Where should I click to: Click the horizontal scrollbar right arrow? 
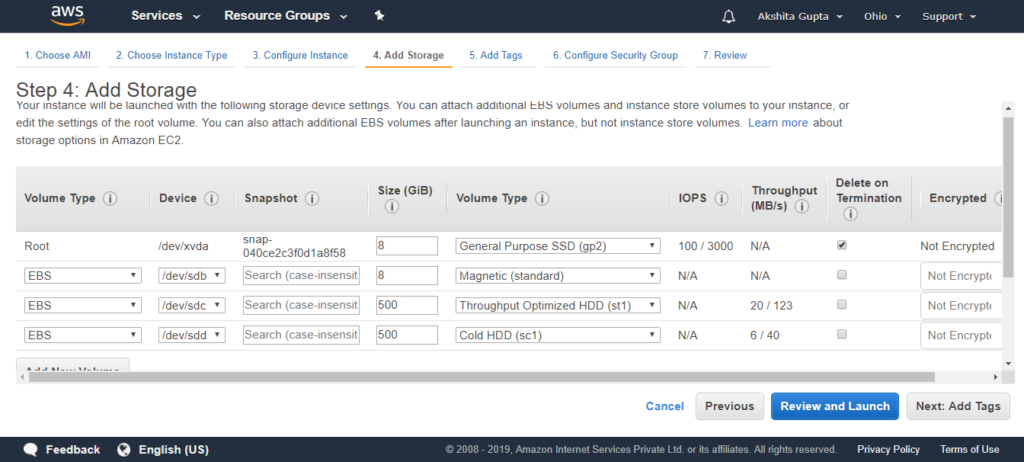coord(996,377)
